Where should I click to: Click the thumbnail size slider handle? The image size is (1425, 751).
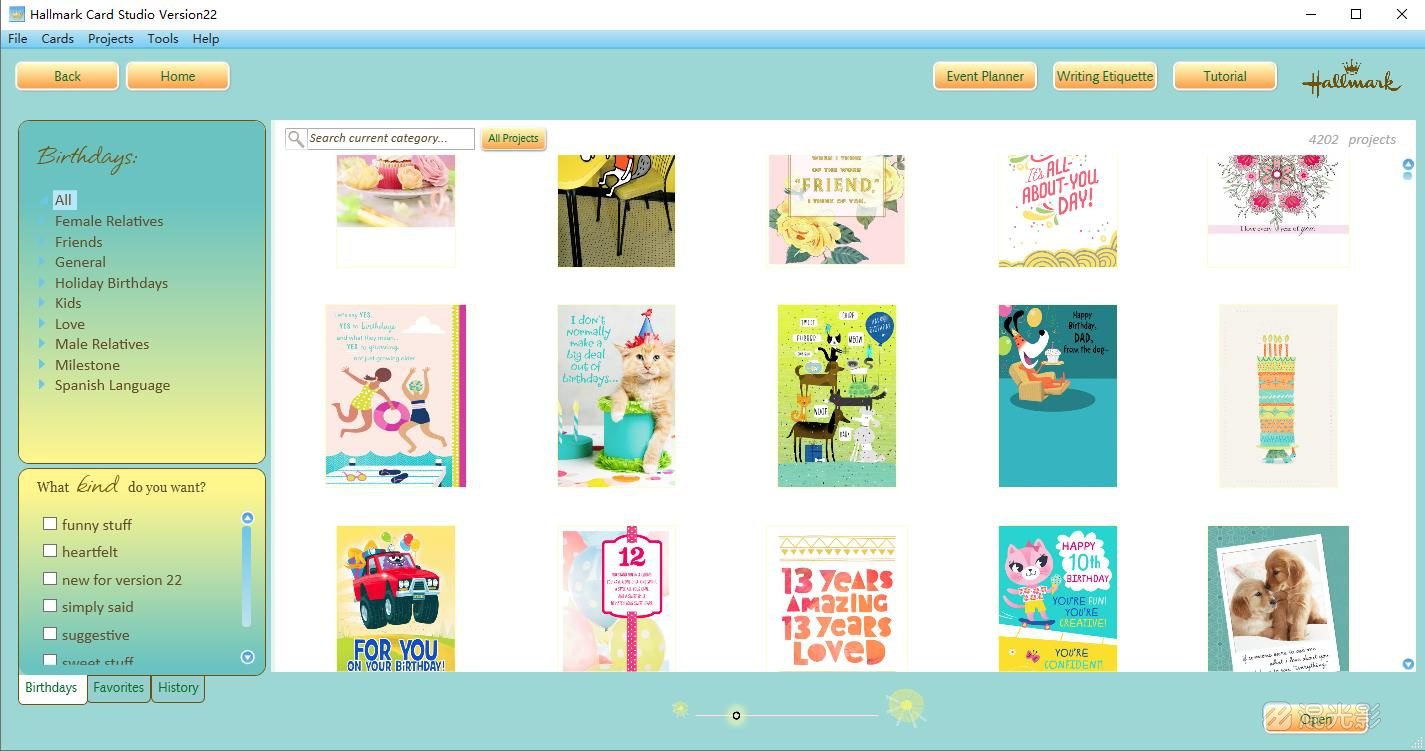pyautogui.click(x=736, y=715)
